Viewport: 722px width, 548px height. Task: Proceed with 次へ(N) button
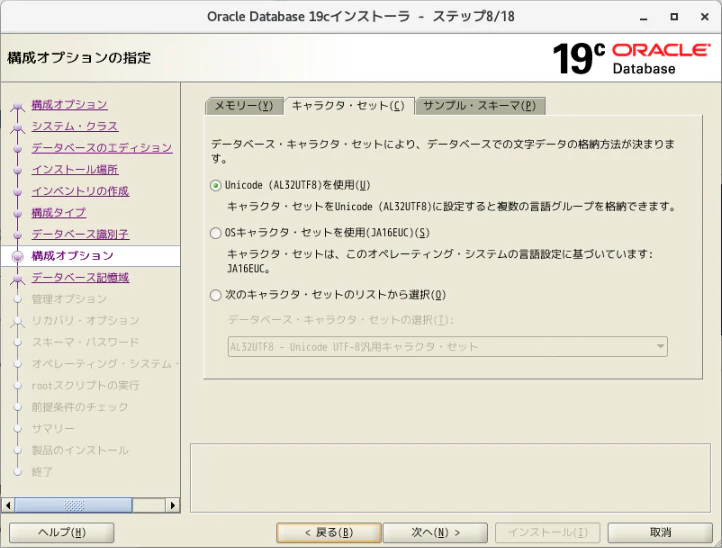pos(435,533)
